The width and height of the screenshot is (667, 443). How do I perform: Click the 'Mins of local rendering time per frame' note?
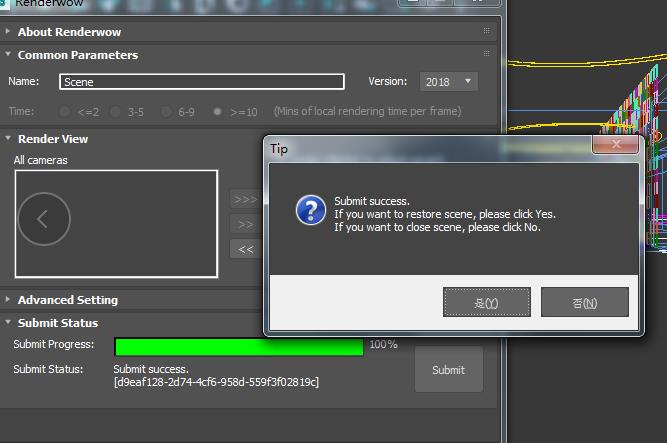[368, 111]
